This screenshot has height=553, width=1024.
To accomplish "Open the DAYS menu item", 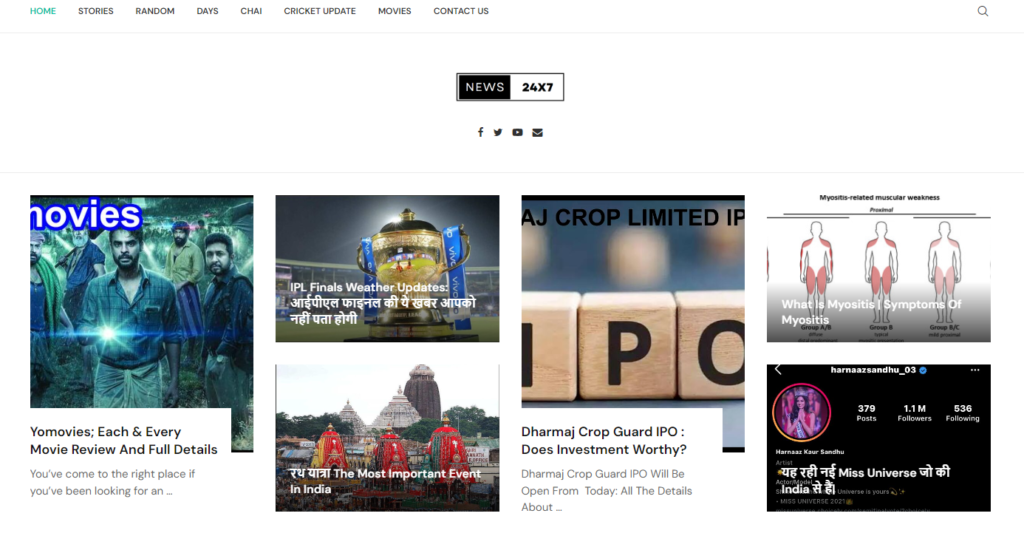I will pos(208,11).
